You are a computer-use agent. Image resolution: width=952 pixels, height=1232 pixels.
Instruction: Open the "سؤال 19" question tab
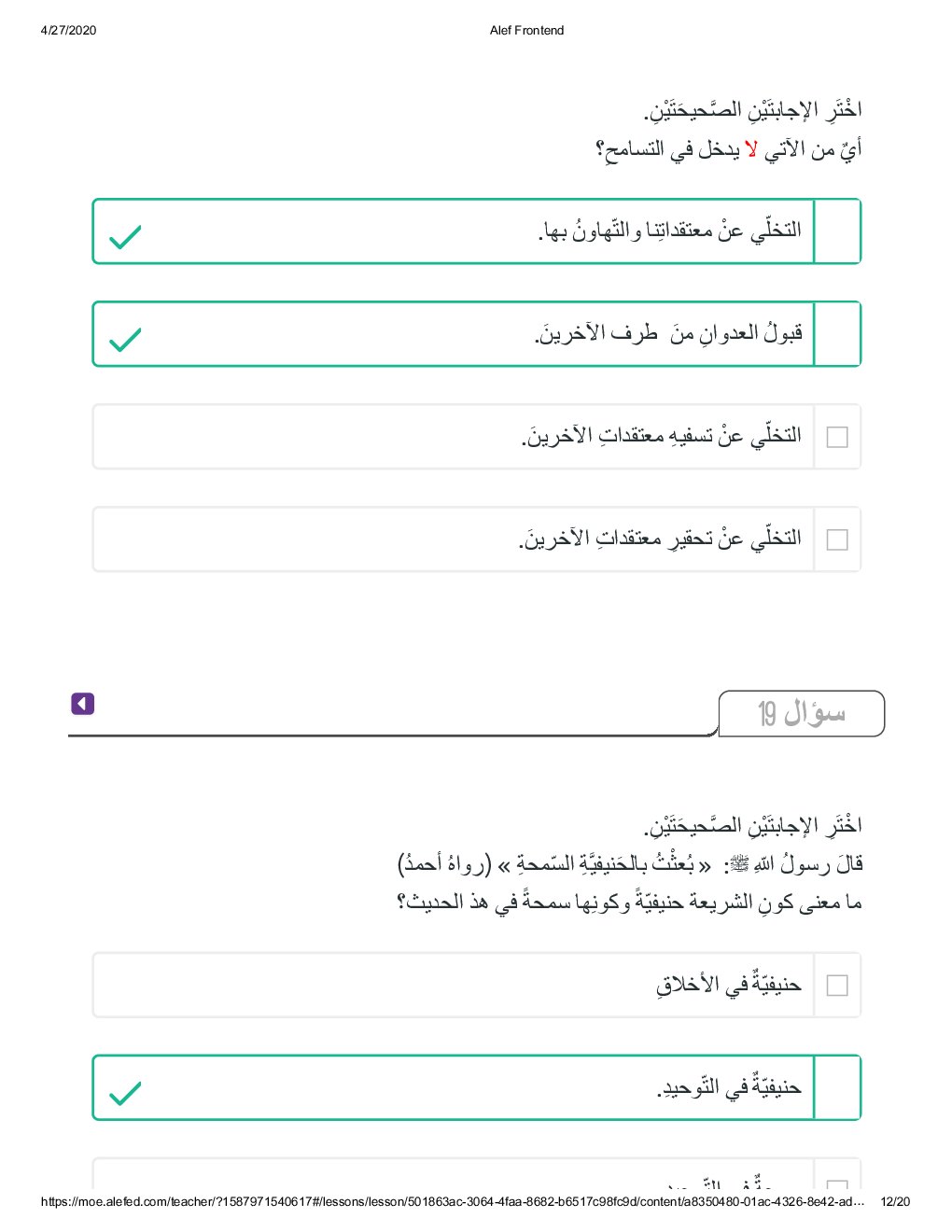tap(801, 714)
